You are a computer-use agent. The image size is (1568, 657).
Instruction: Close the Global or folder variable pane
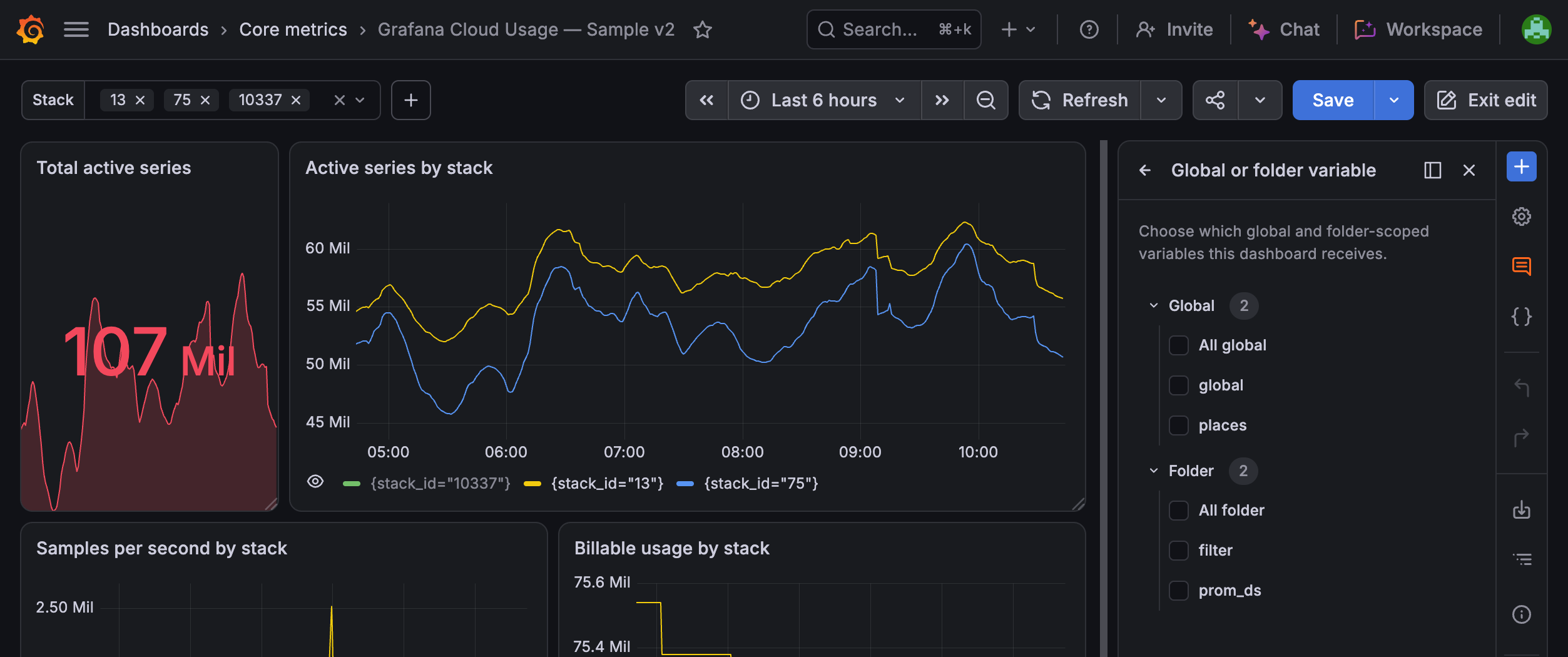click(1469, 170)
